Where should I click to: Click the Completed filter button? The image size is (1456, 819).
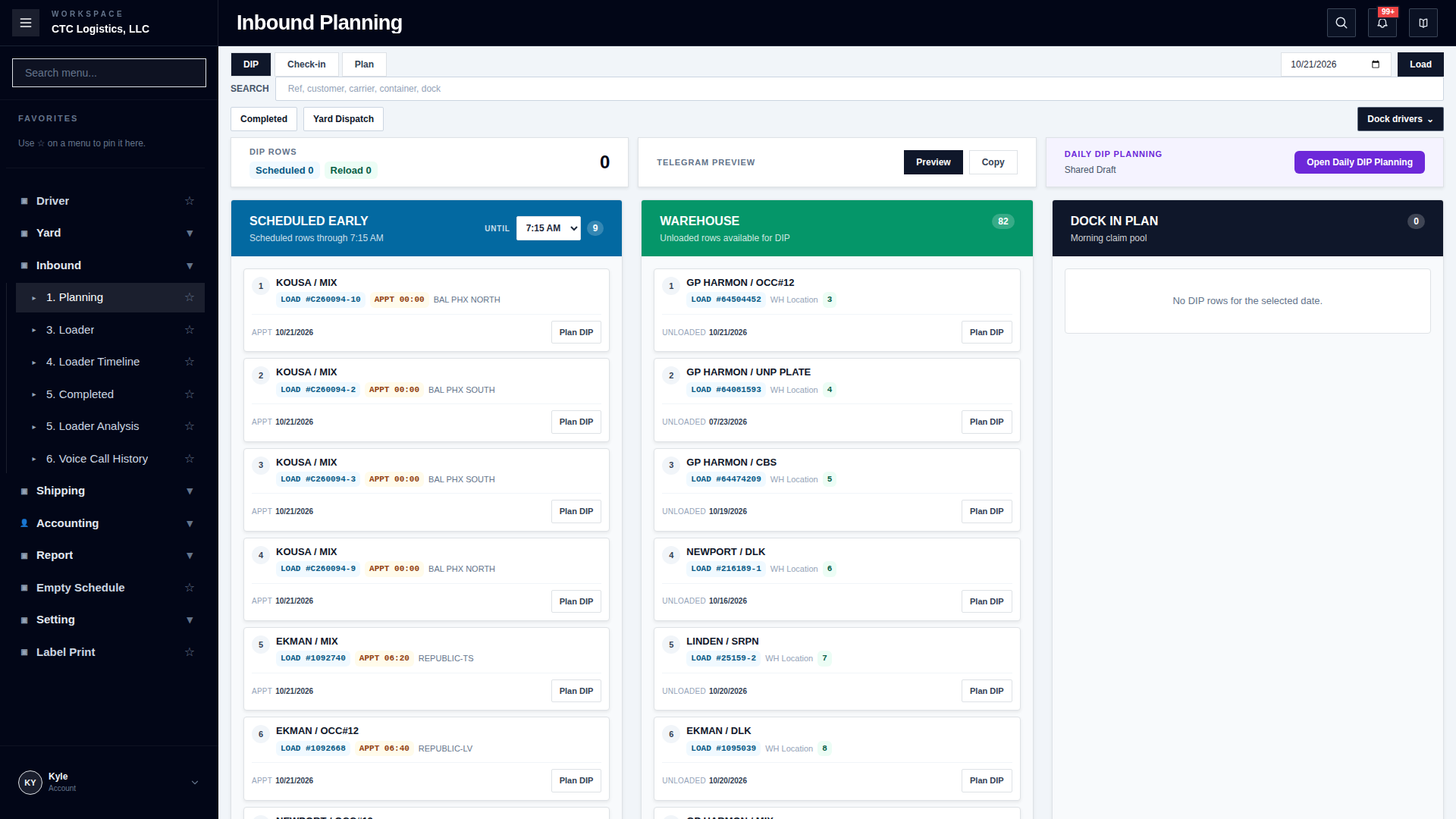(x=264, y=119)
